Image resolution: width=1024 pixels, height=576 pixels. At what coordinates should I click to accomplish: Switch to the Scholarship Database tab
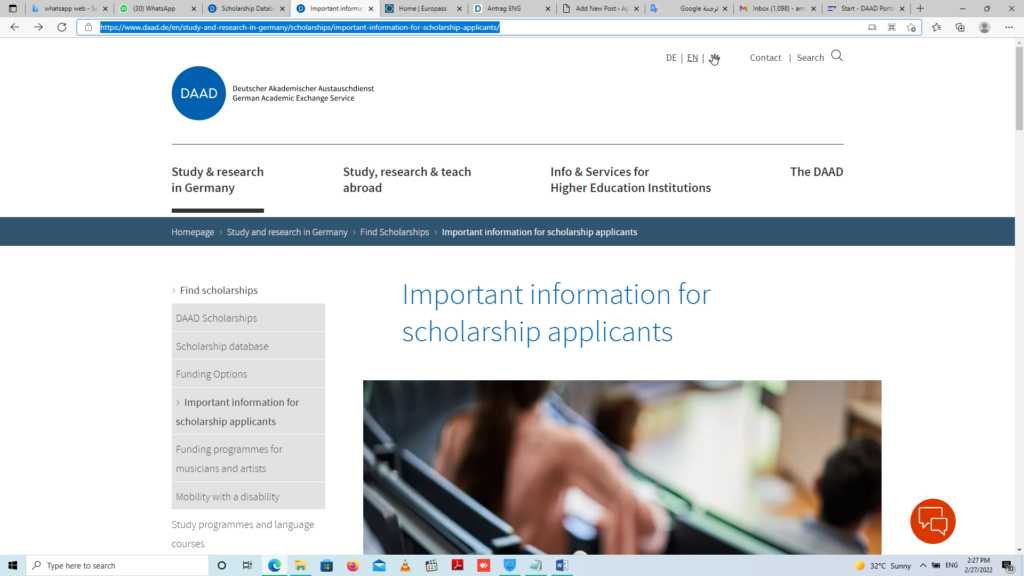[x=246, y=8]
